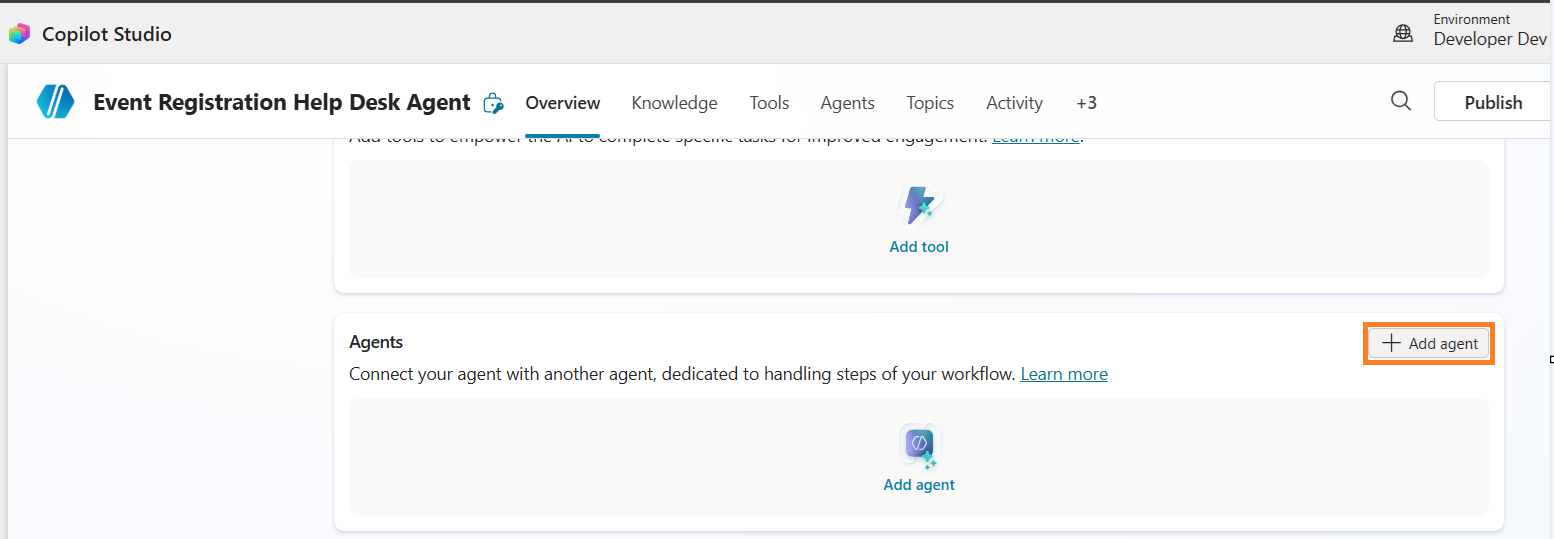1554x539 pixels.
Task: Click the lightning bolt Add tool icon
Action: 918,205
